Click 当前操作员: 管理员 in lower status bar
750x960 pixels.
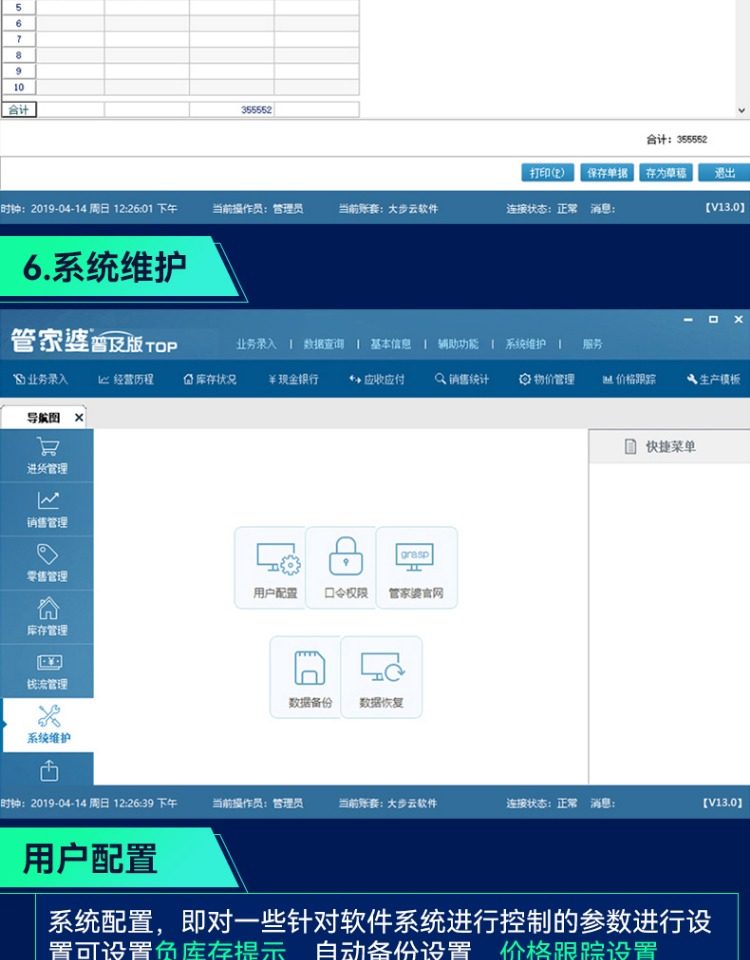258,803
